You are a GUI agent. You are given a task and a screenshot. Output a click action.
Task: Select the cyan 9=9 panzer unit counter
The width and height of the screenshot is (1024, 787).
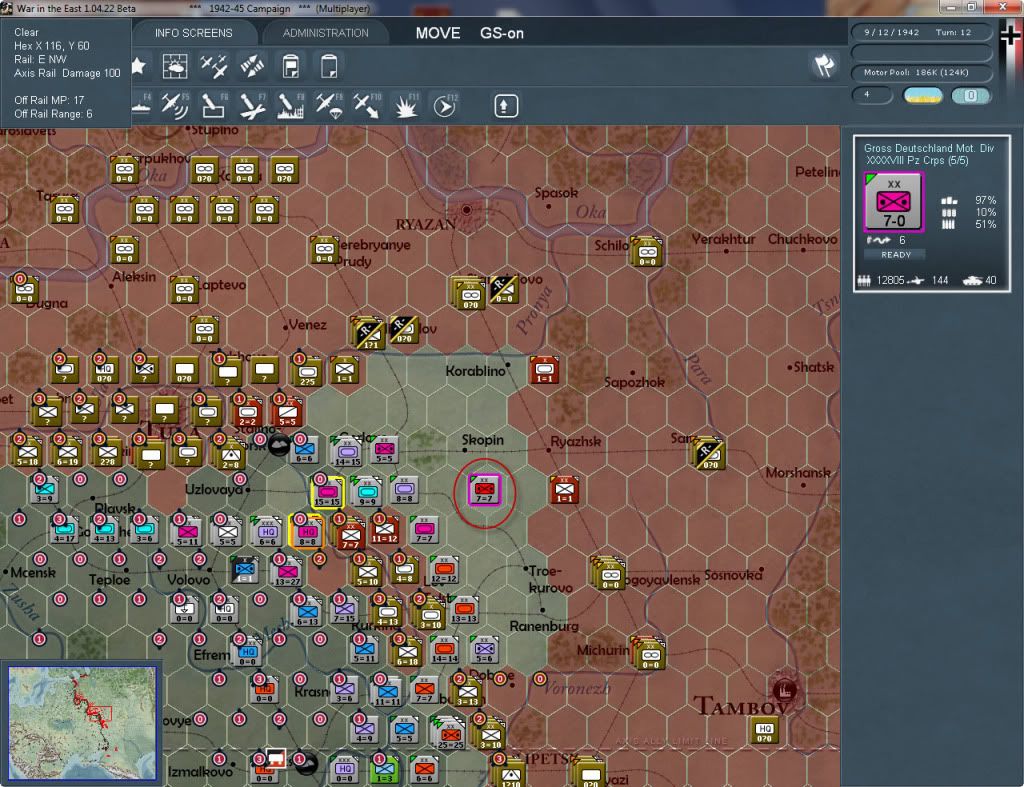point(367,492)
